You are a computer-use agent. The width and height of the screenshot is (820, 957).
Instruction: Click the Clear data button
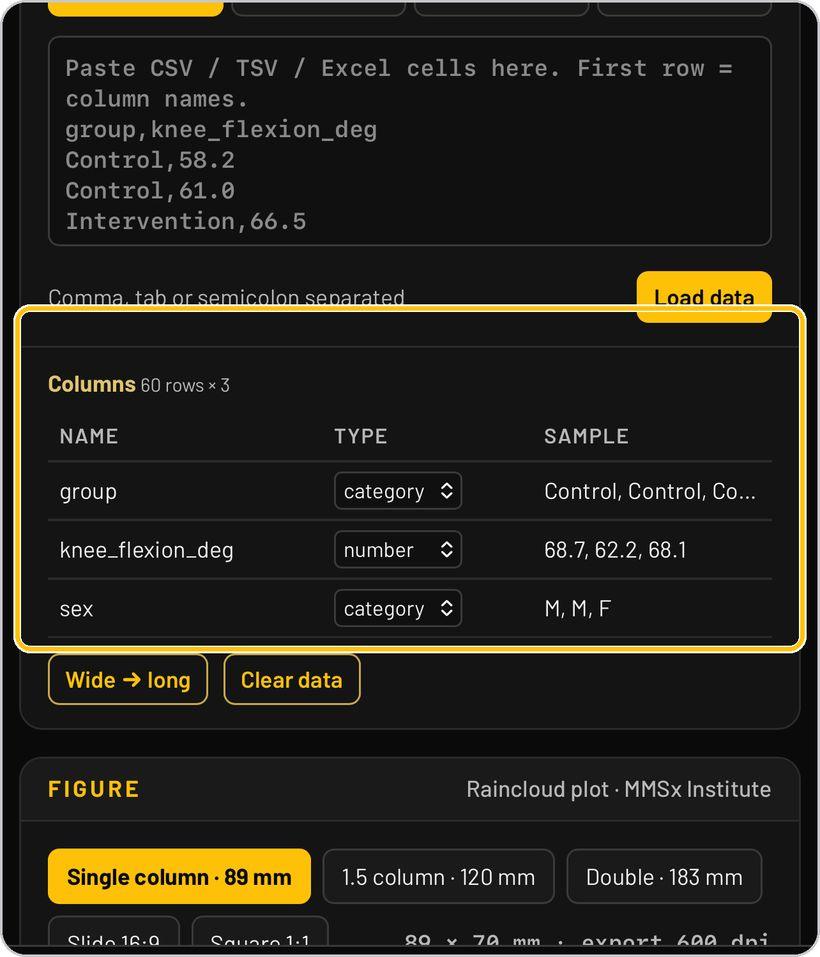292,679
